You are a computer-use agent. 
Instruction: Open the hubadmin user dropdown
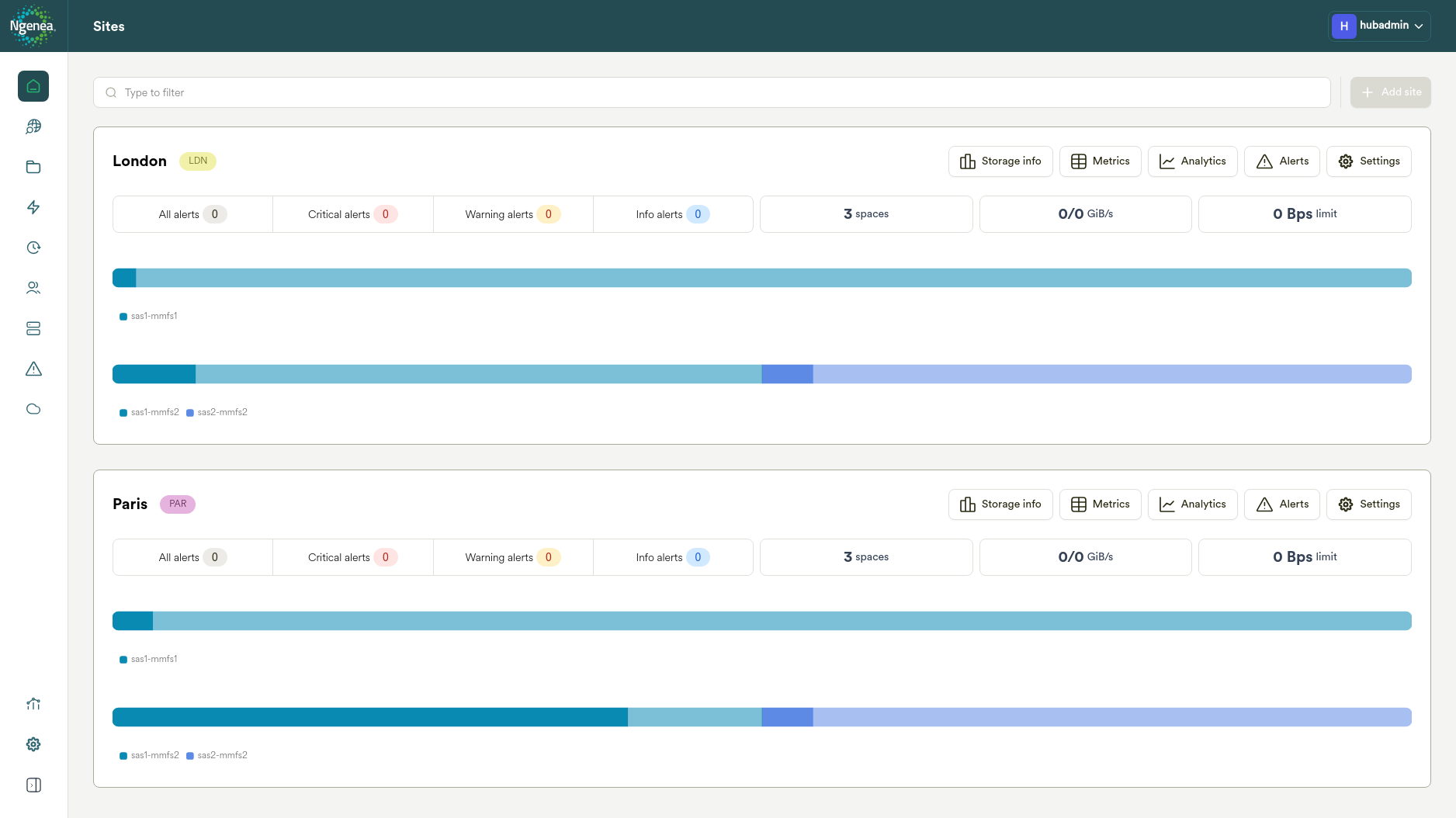1379,26
